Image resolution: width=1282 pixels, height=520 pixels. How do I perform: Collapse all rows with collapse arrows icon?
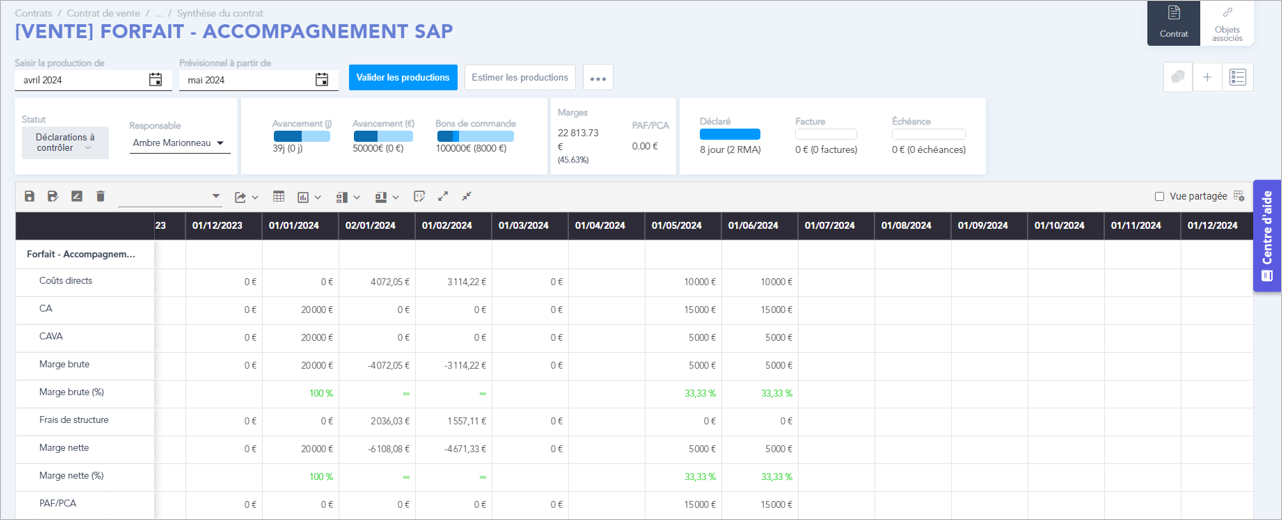pyautogui.click(x=466, y=197)
